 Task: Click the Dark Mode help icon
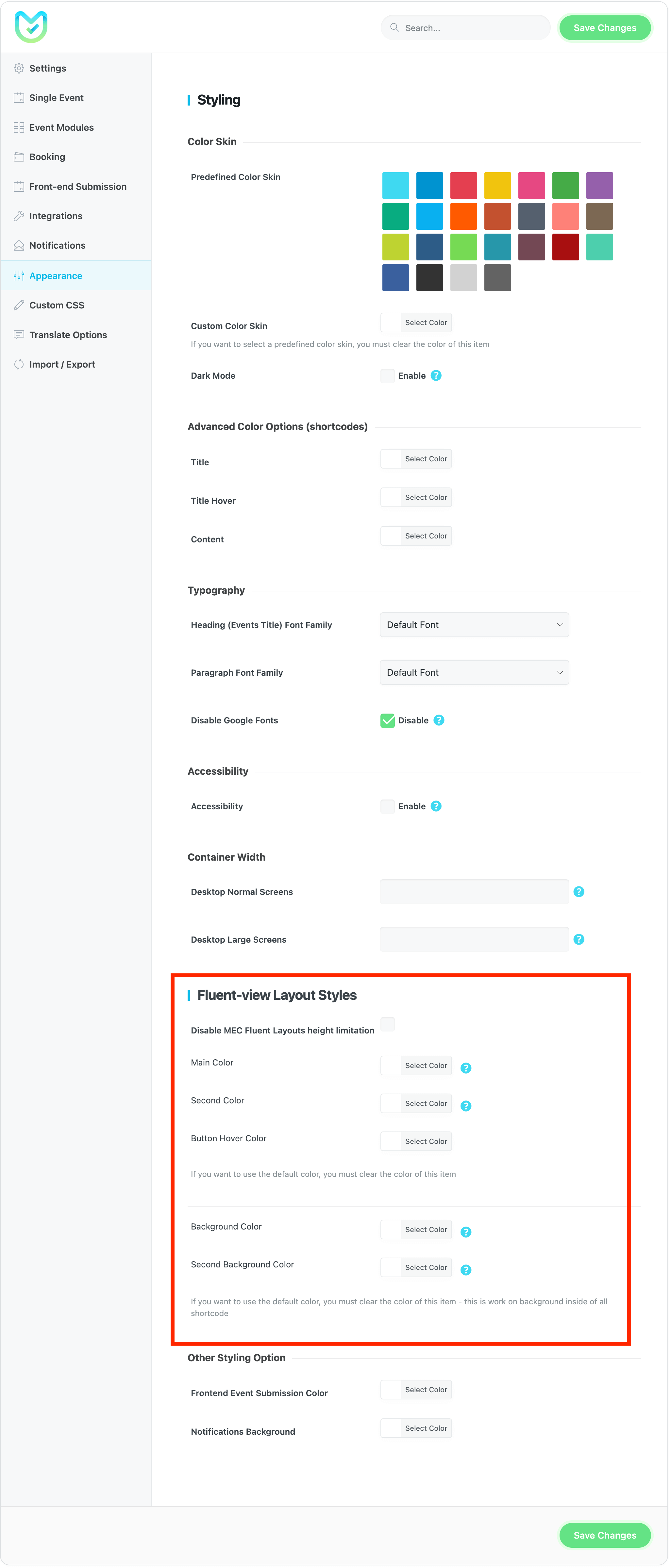point(436,375)
